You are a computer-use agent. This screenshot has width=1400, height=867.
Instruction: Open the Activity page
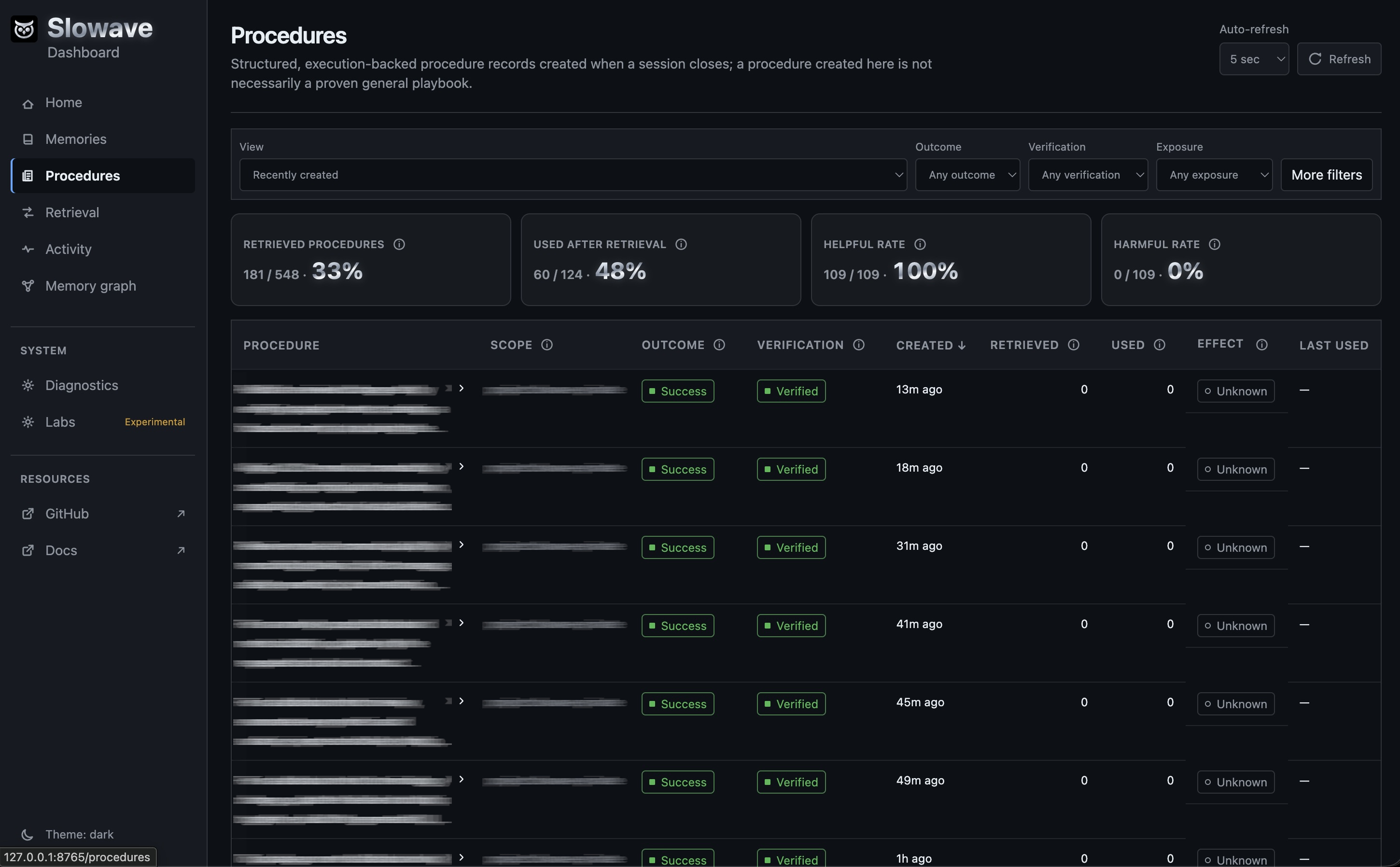(103, 250)
